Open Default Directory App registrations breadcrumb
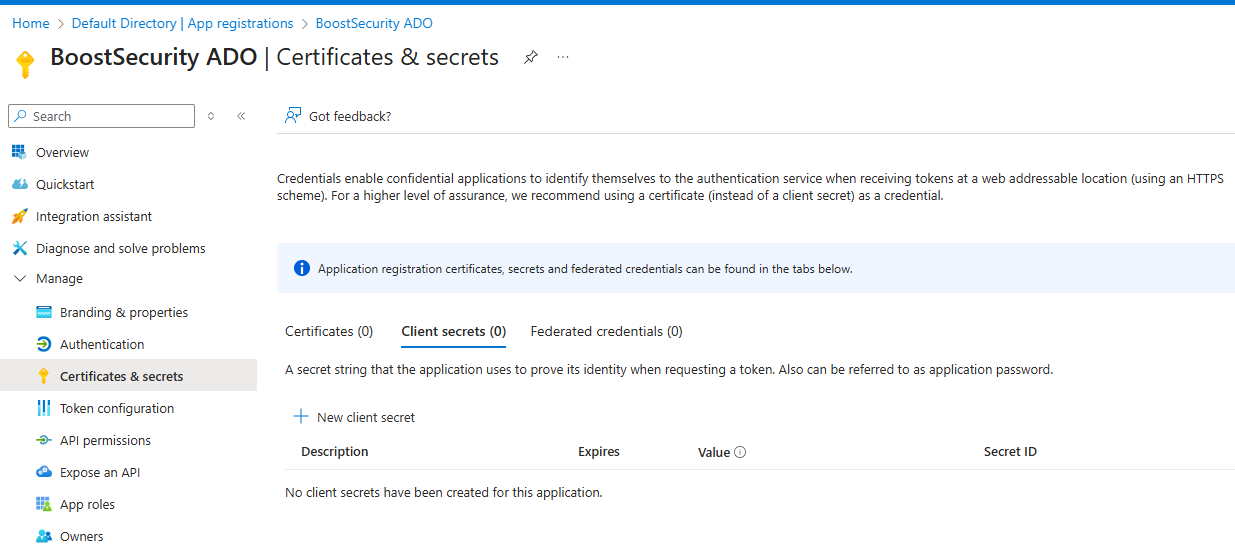This screenshot has width=1235, height=558. tap(183, 23)
